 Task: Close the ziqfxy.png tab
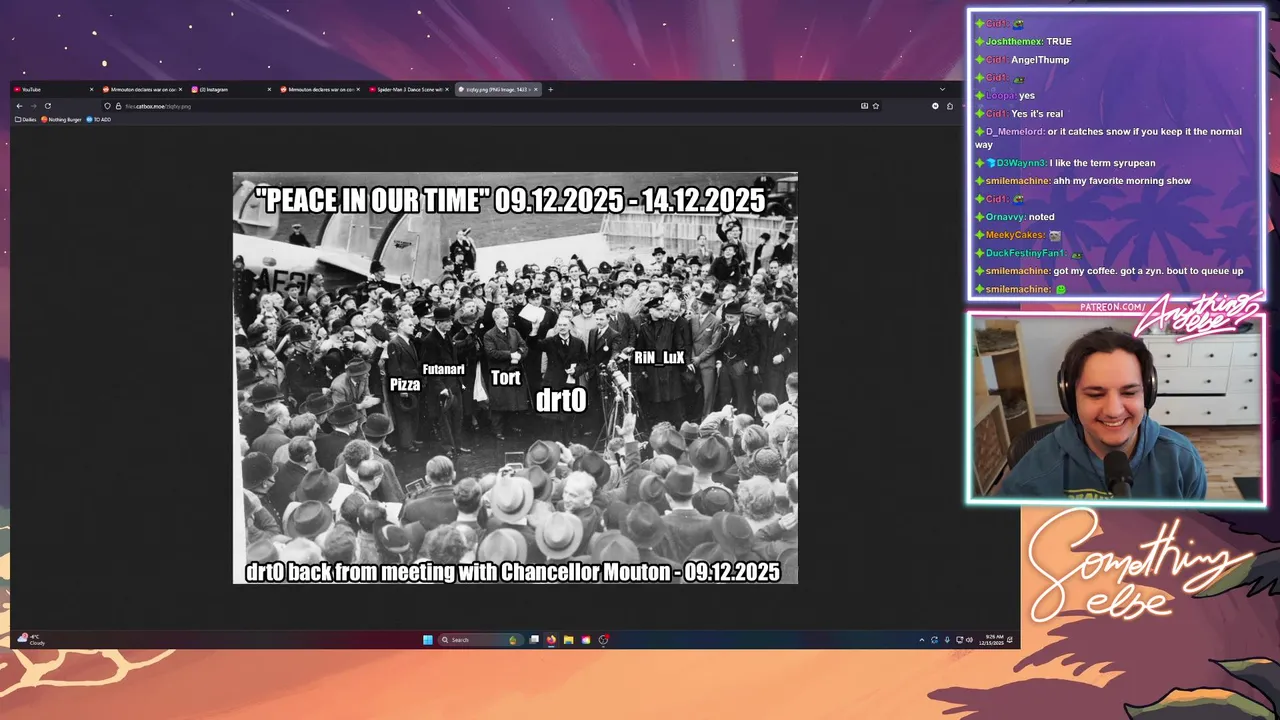click(x=535, y=89)
